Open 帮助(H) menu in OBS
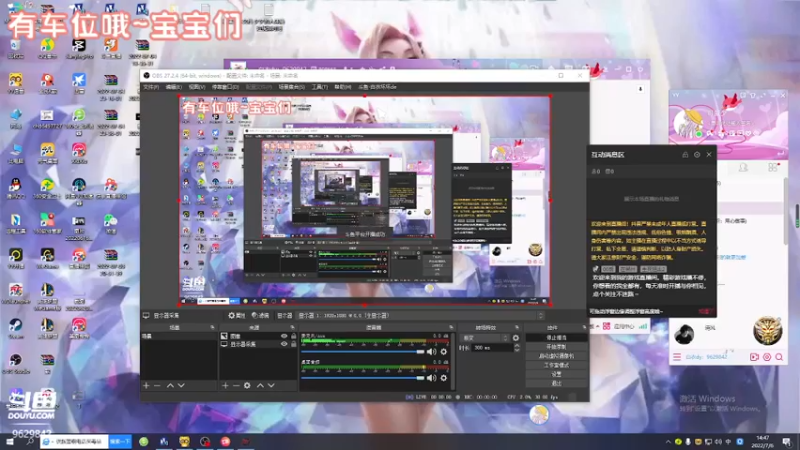 [343, 87]
